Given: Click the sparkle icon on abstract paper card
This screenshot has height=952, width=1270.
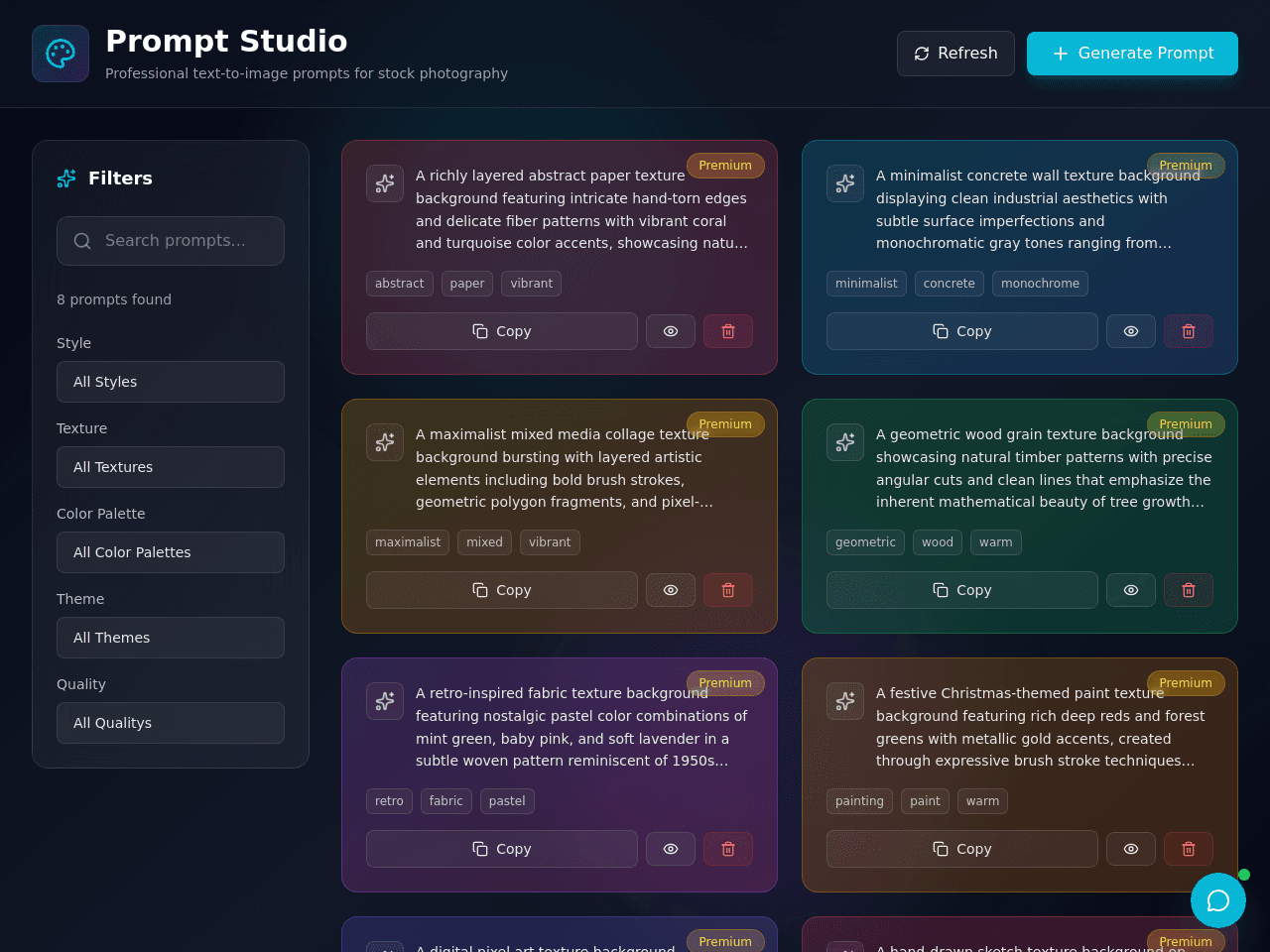Looking at the screenshot, I should click(x=385, y=183).
